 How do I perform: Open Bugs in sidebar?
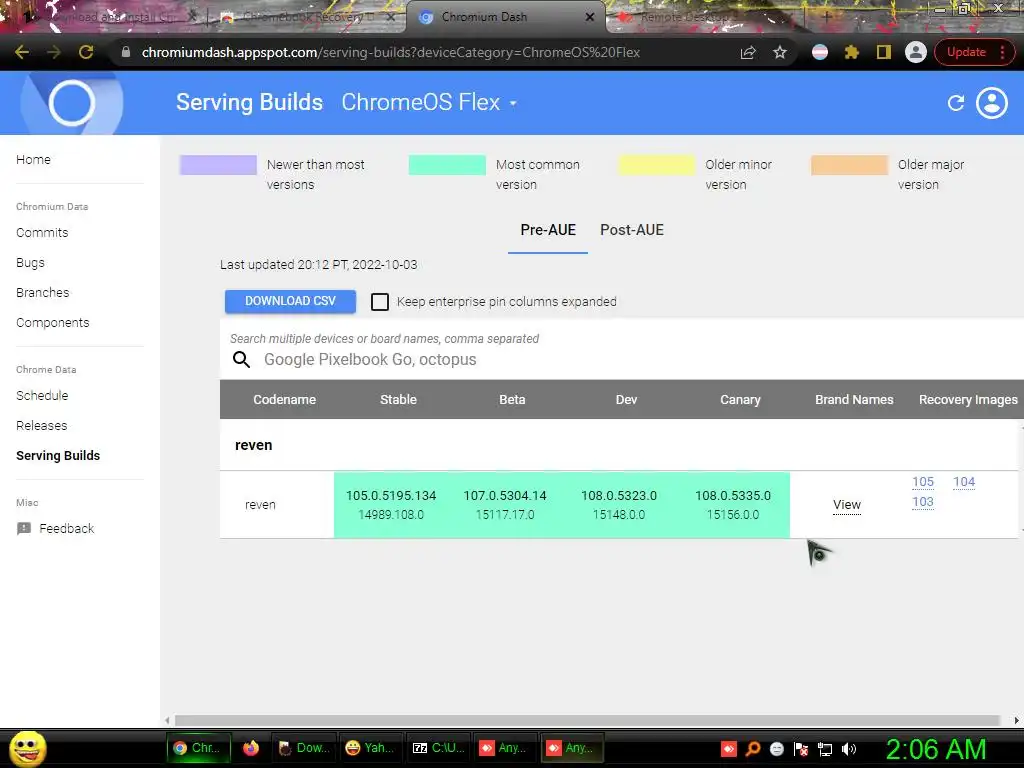31,263
